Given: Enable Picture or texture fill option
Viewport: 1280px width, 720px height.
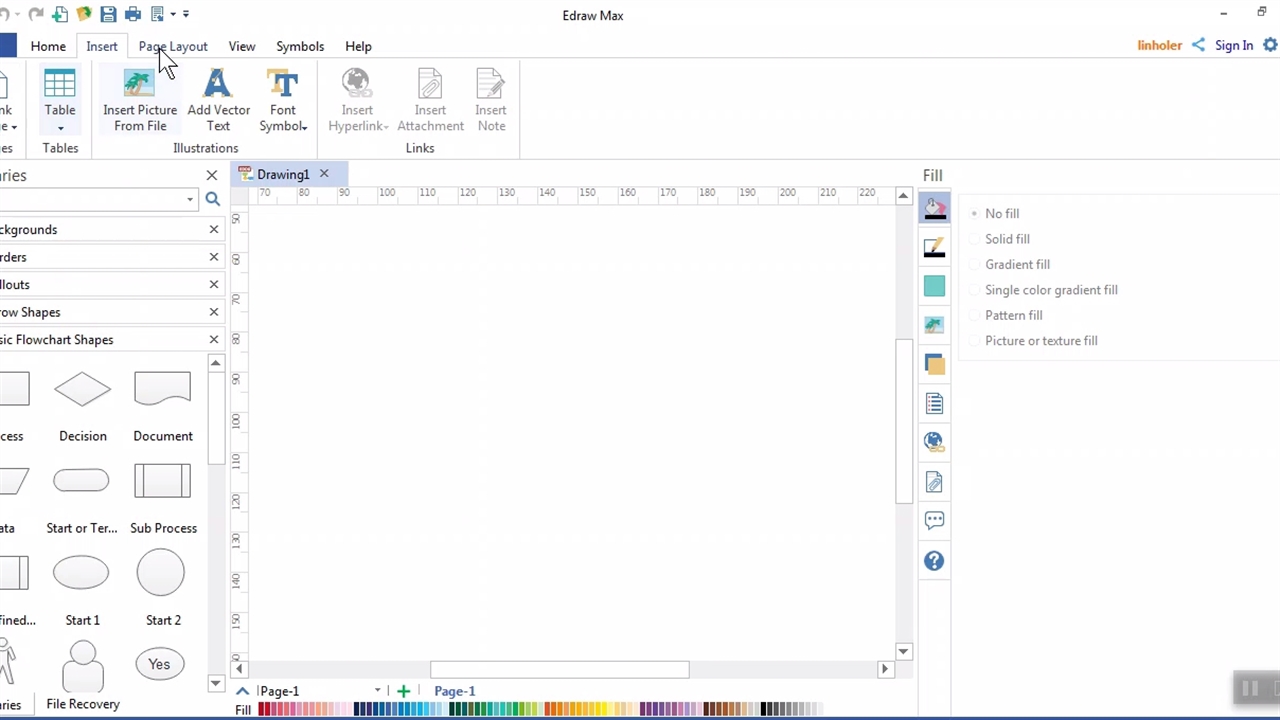Looking at the screenshot, I should (974, 341).
